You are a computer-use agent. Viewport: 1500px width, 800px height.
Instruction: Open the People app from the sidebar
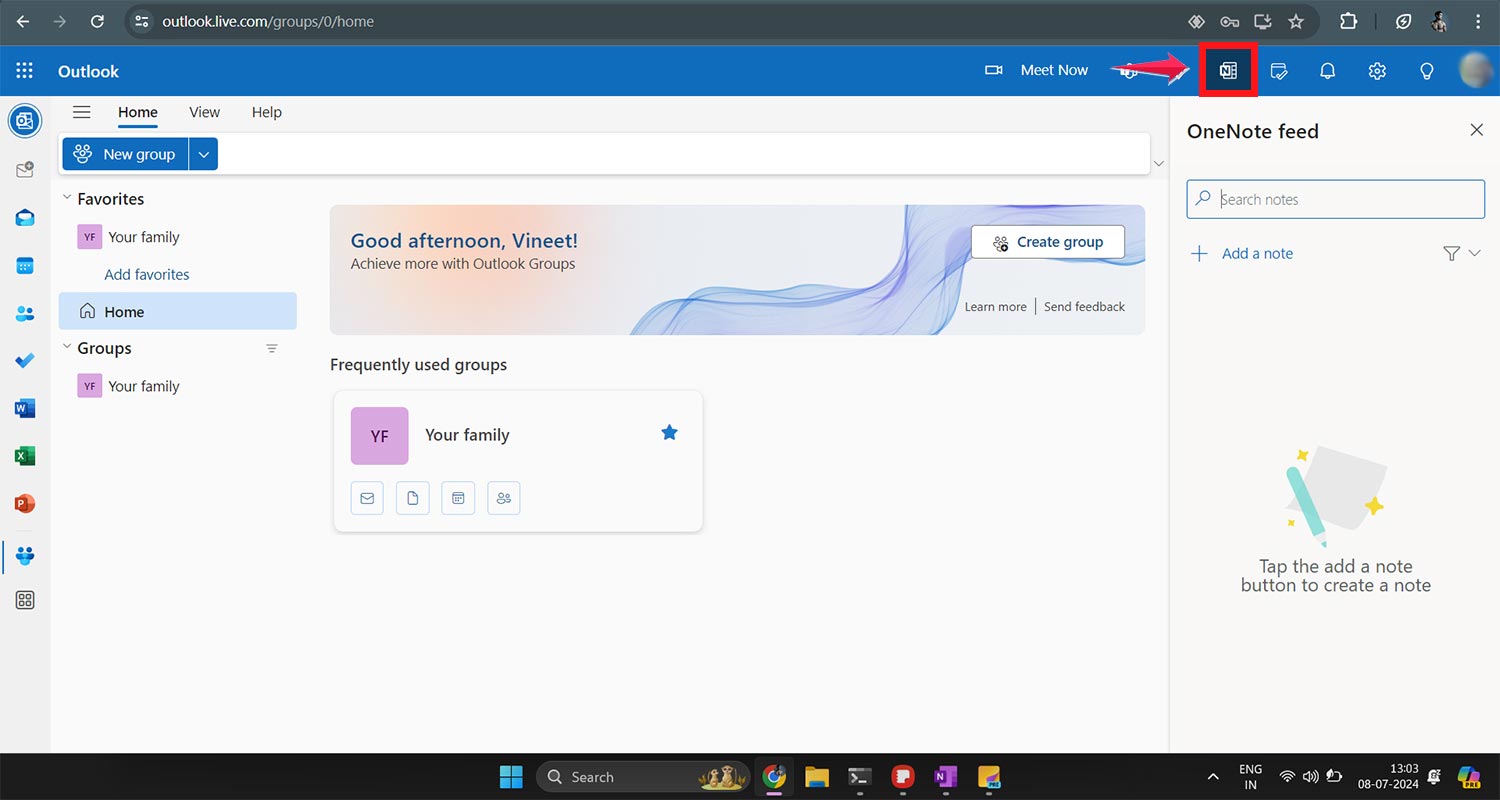tap(24, 313)
